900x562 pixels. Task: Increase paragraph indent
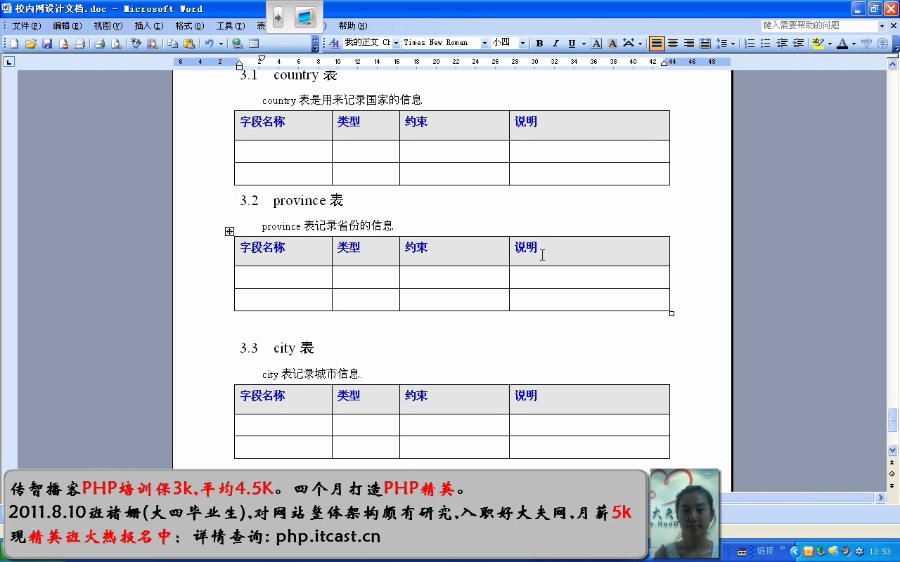click(x=798, y=43)
